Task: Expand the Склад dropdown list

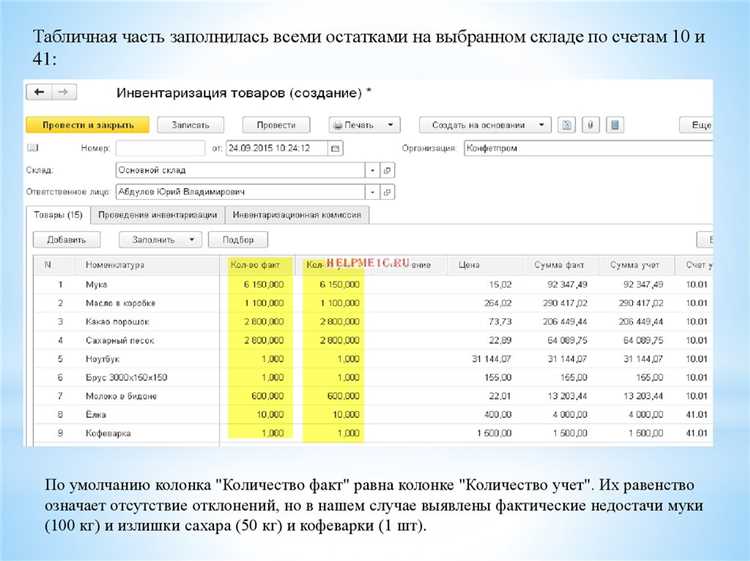Action: tap(372, 170)
